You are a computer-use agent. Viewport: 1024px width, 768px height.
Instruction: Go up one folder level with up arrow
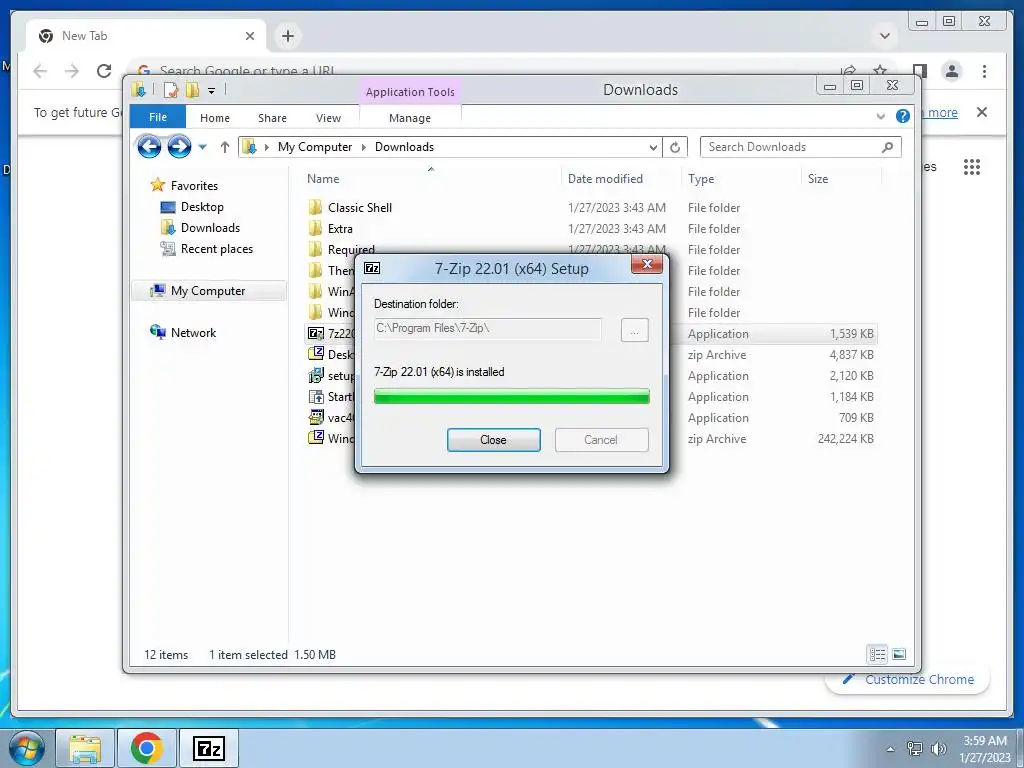[225, 147]
